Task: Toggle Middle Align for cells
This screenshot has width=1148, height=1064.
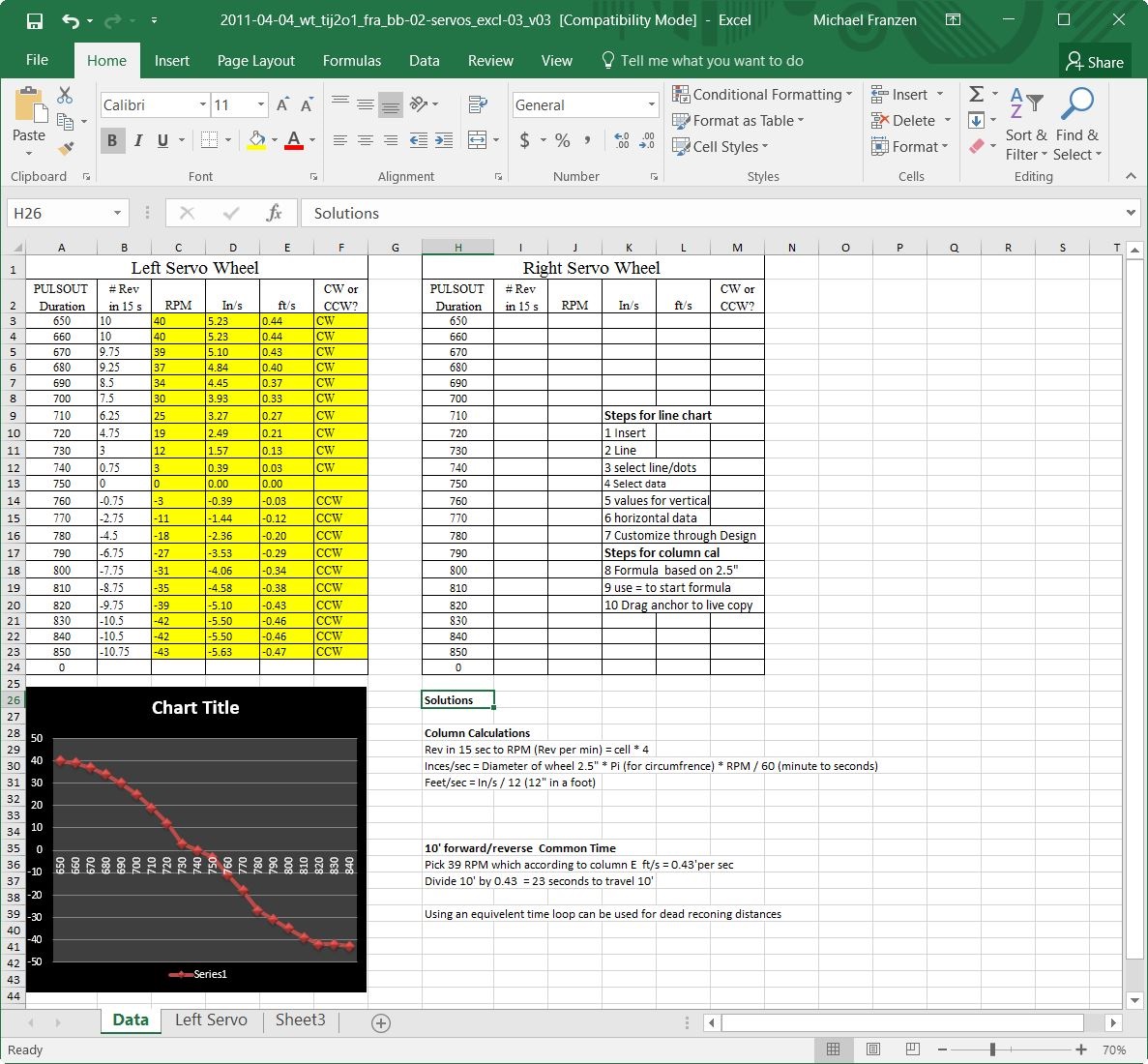Action: (x=366, y=104)
